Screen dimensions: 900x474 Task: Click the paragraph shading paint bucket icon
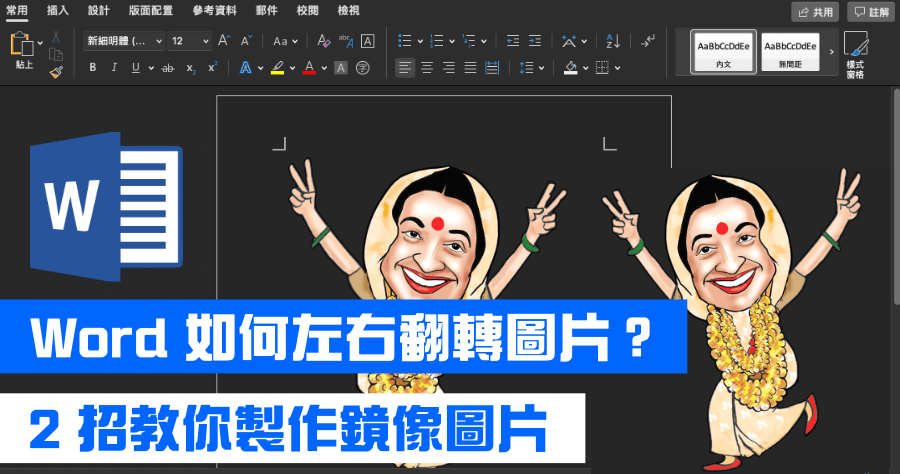coord(571,68)
